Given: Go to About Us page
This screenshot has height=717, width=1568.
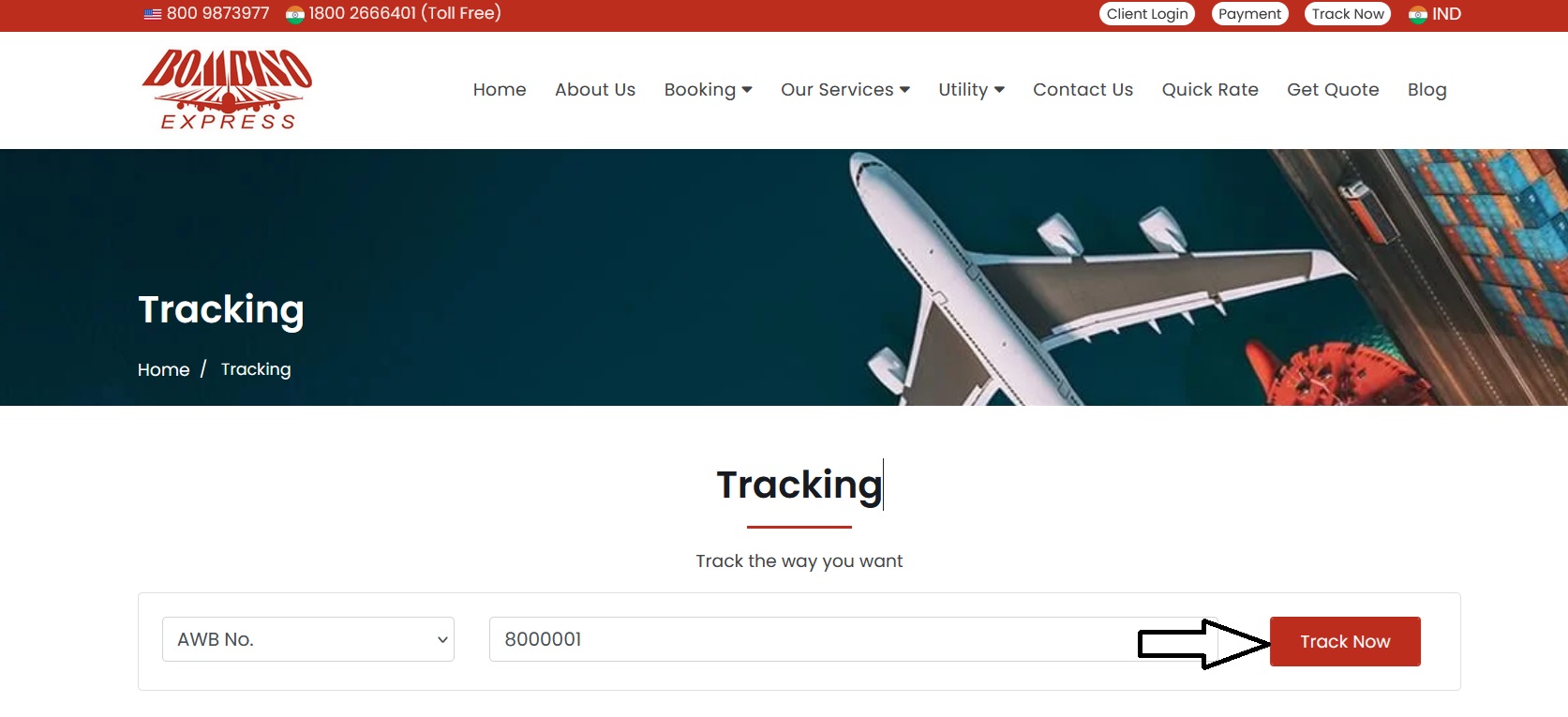Looking at the screenshot, I should coord(595,90).
